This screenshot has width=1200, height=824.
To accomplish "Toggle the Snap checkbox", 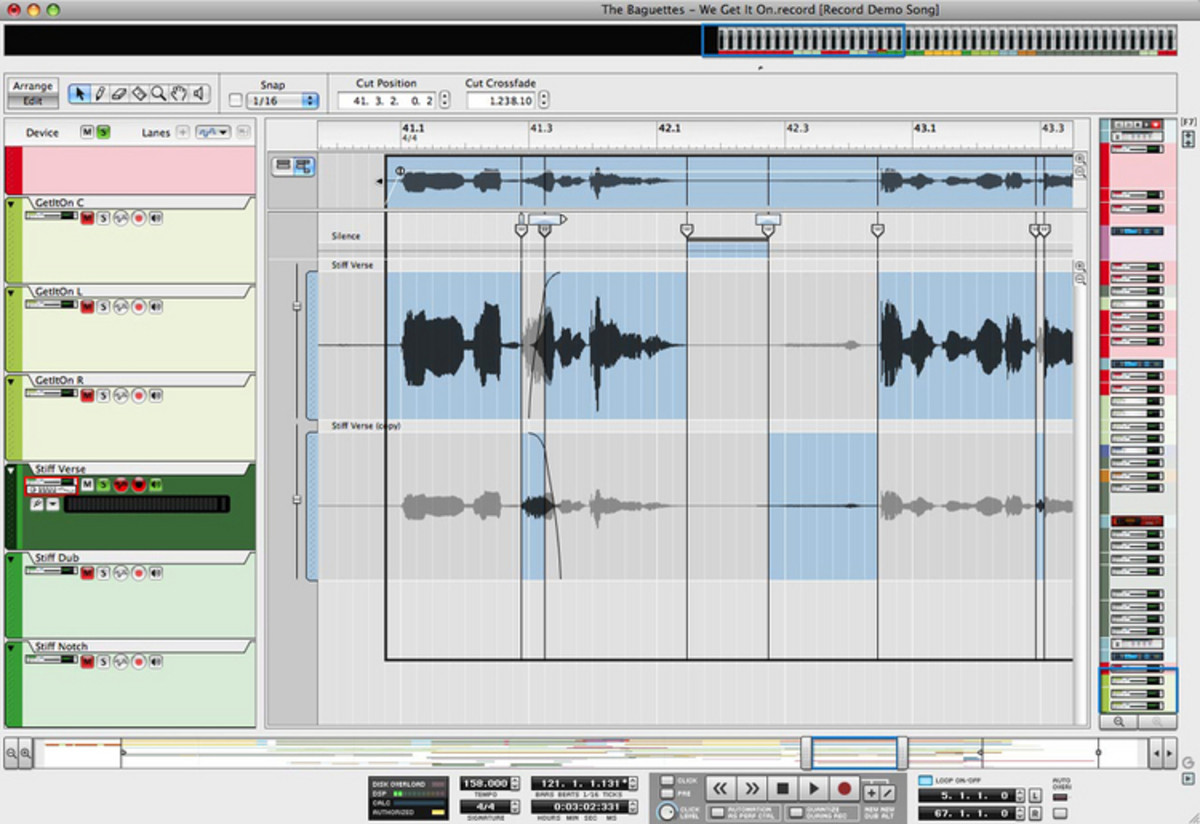I will point(235,100).
